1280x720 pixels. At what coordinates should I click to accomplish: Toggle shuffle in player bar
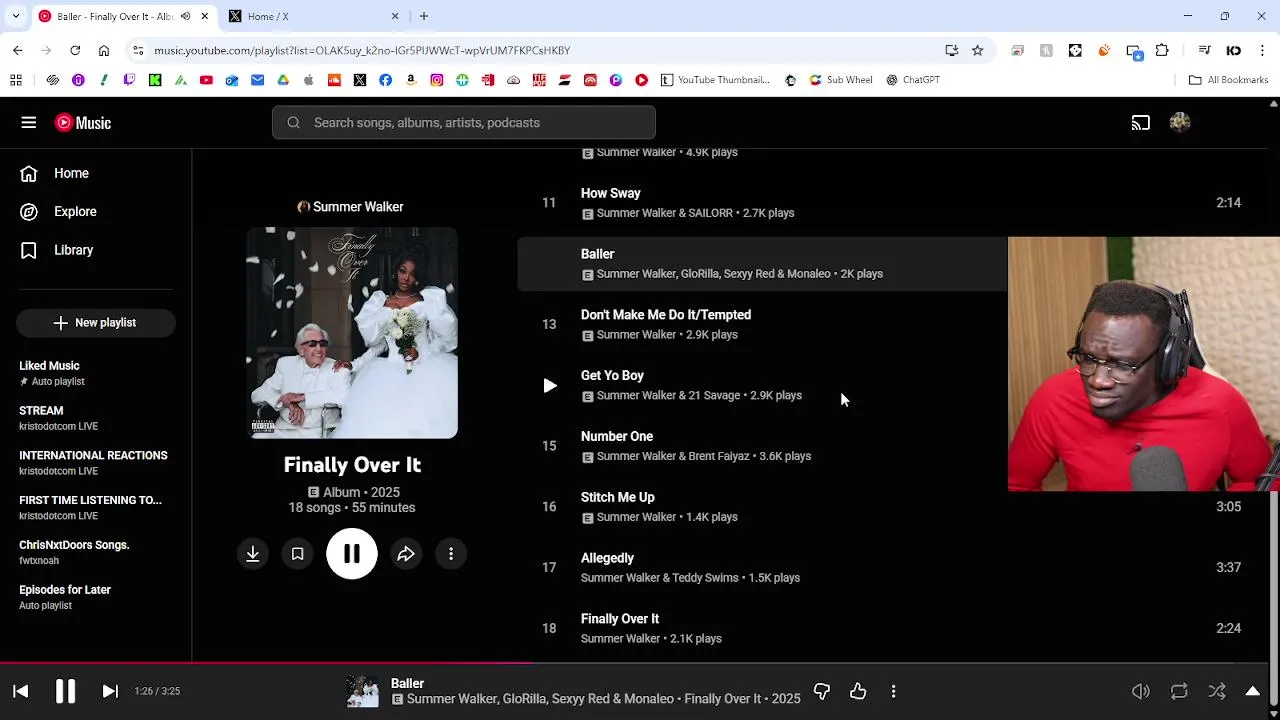tap(1217, 691)
